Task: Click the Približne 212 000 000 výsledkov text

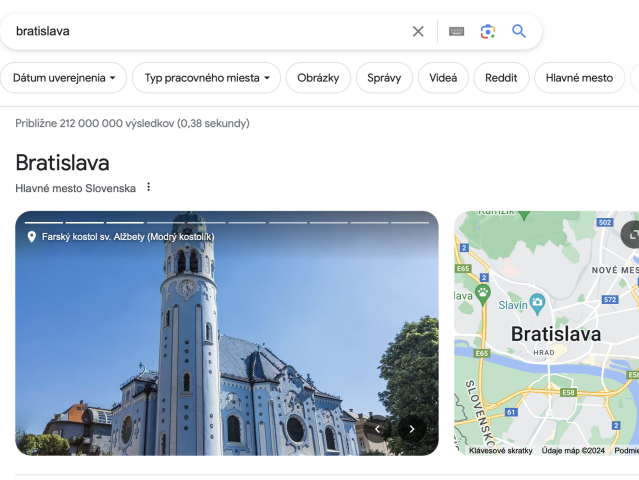Action: click(x=132, y=123)
